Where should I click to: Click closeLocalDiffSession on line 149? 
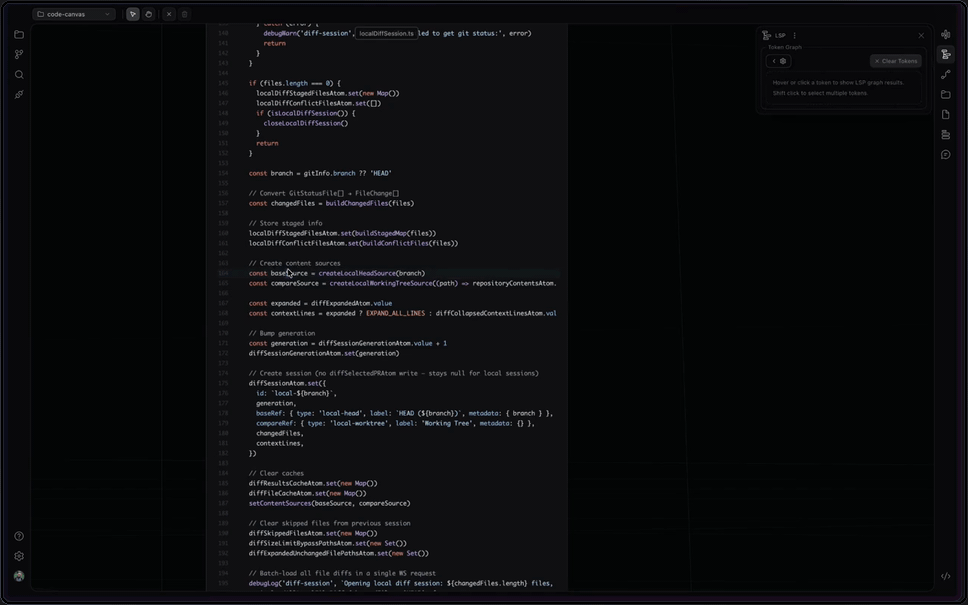(302, 123)
